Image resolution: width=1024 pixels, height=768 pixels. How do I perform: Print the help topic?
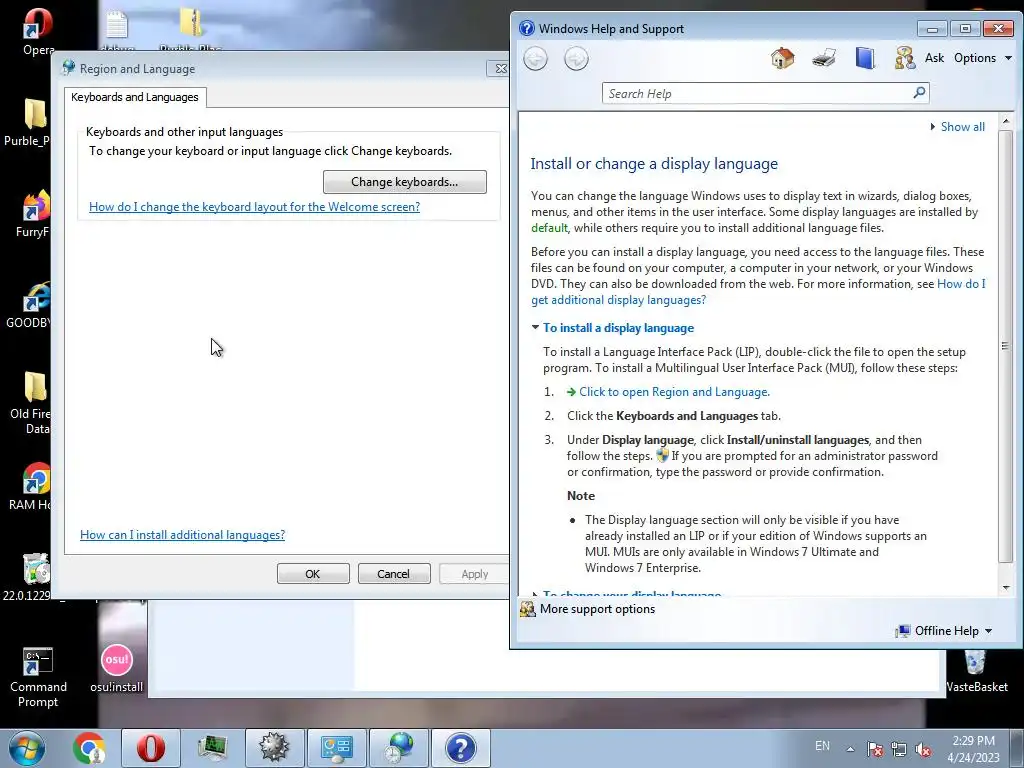[x=824, y=58]
